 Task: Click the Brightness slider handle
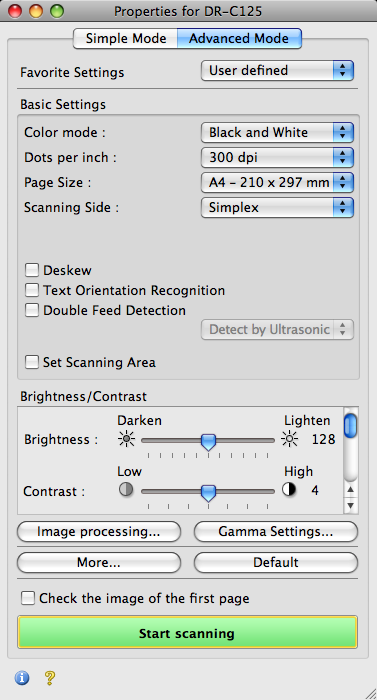pos(208,442)
